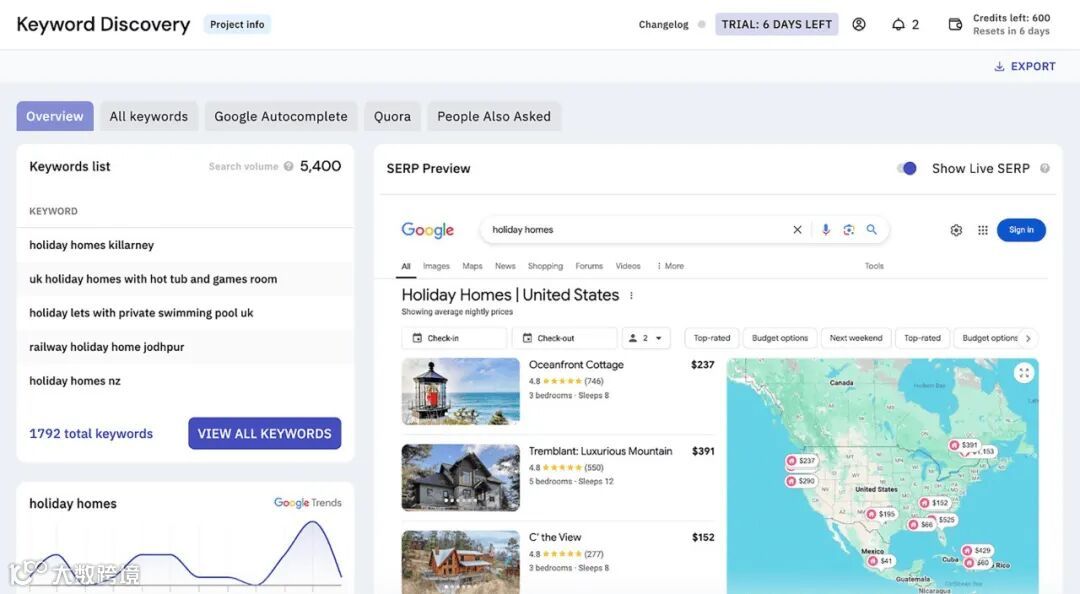1080x594 pixels.
Task: Expand the More search options menu
Action: [670, 266]
